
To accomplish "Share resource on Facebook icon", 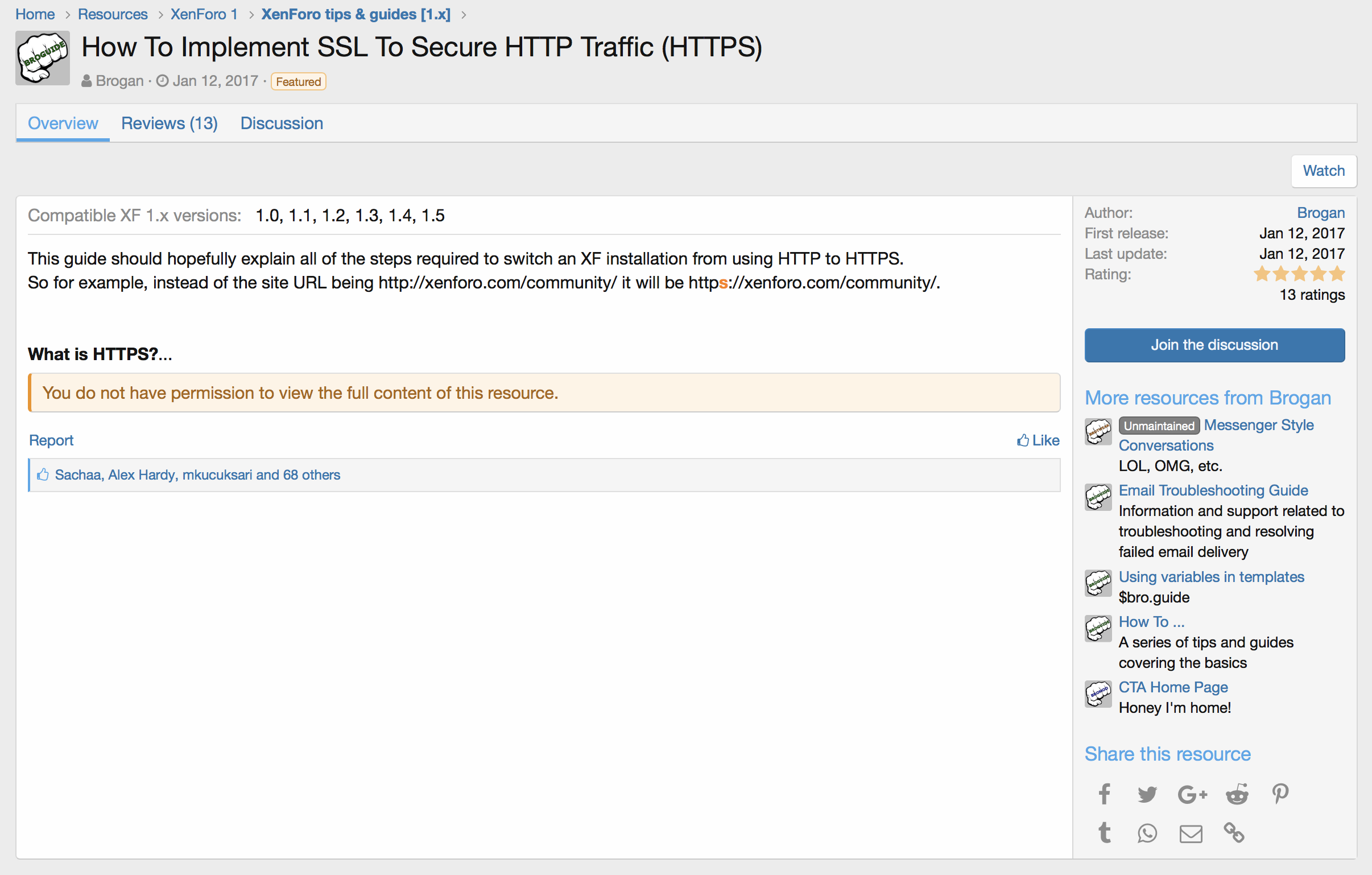I will 1104,794.
